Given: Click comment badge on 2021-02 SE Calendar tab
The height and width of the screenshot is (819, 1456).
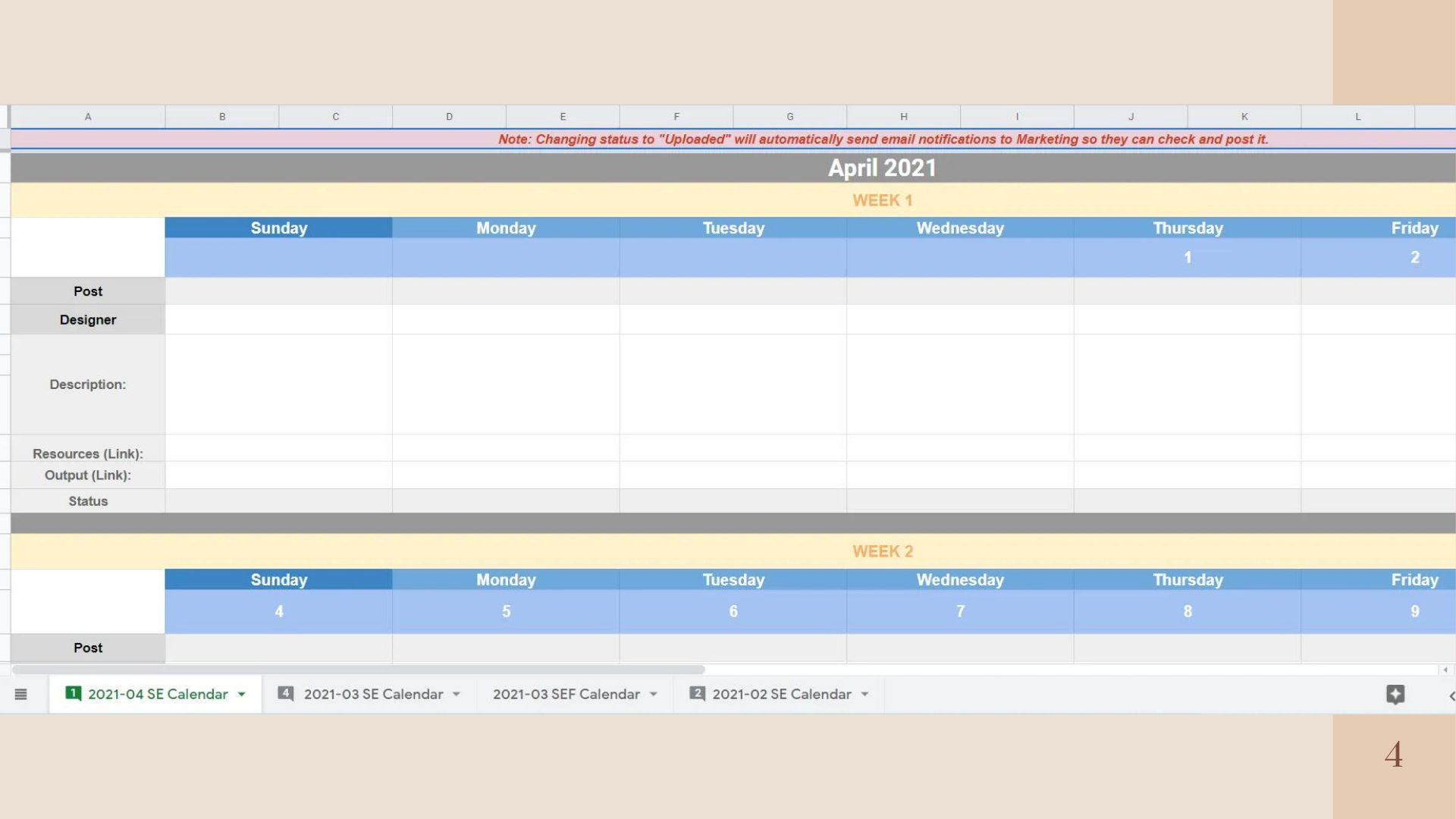Looking at the screenshot, I should 697,693.
